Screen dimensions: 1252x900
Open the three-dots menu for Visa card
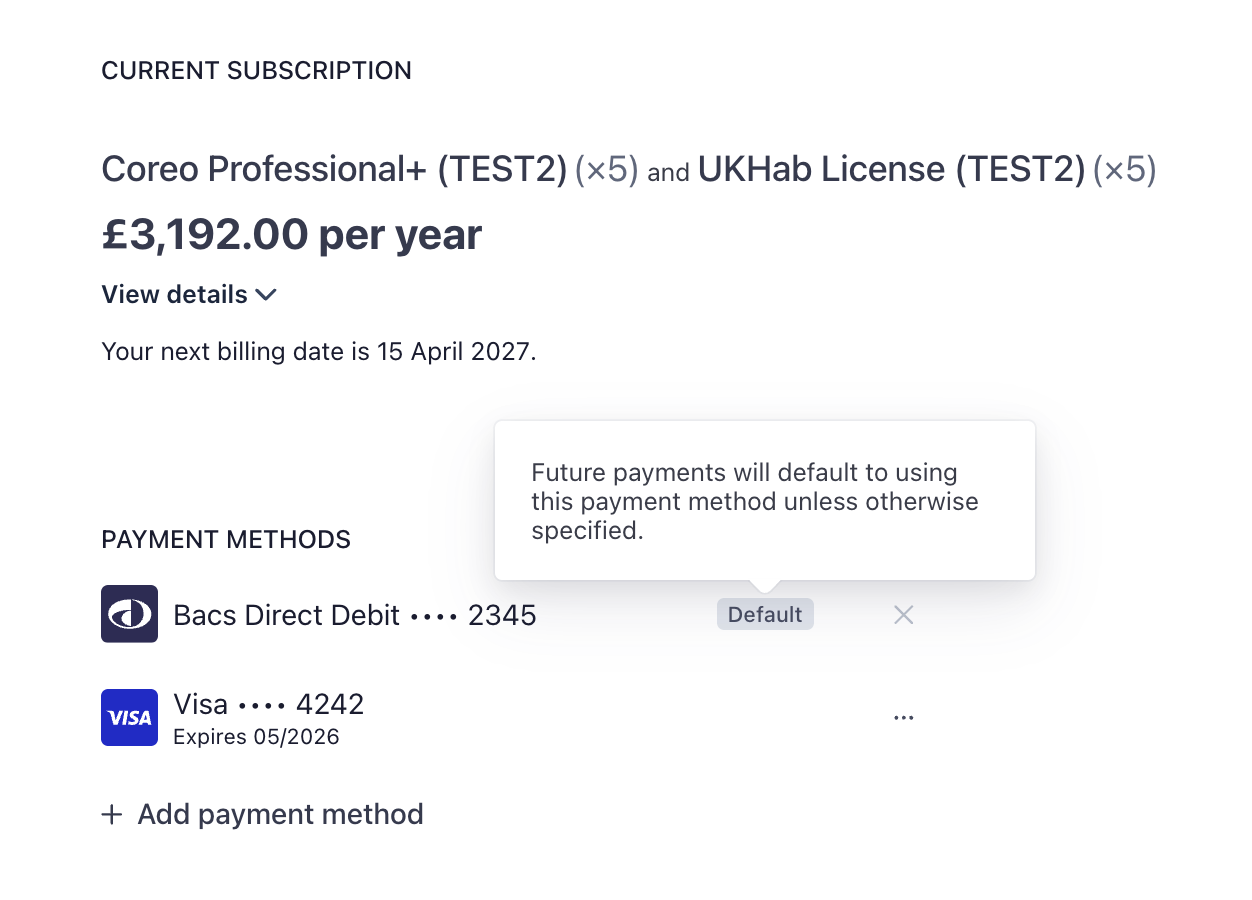click(903, 718)
